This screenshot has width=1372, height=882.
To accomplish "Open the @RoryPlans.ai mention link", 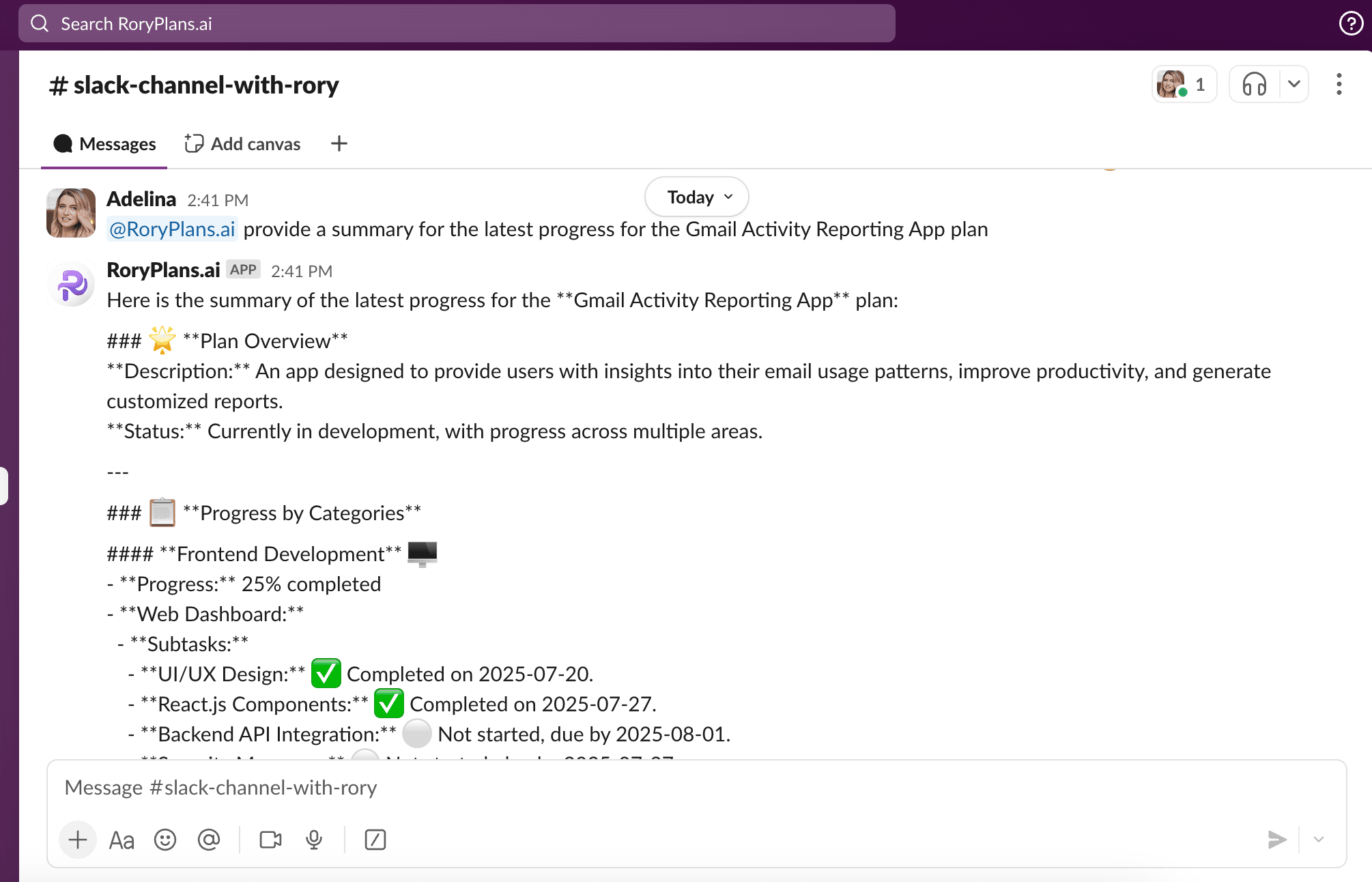I will [171, 229].
